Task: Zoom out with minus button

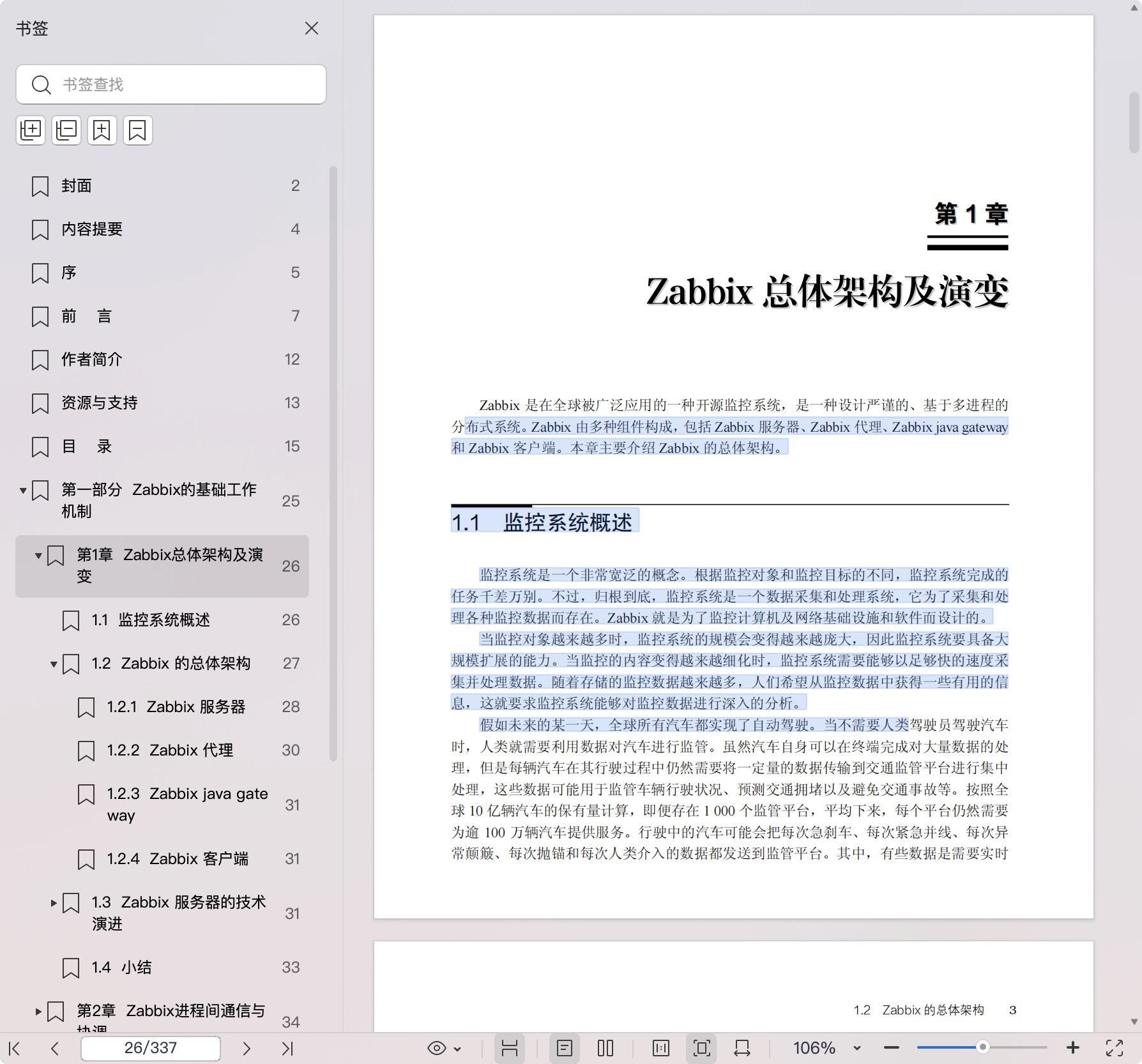Action: pos(892,1048)
